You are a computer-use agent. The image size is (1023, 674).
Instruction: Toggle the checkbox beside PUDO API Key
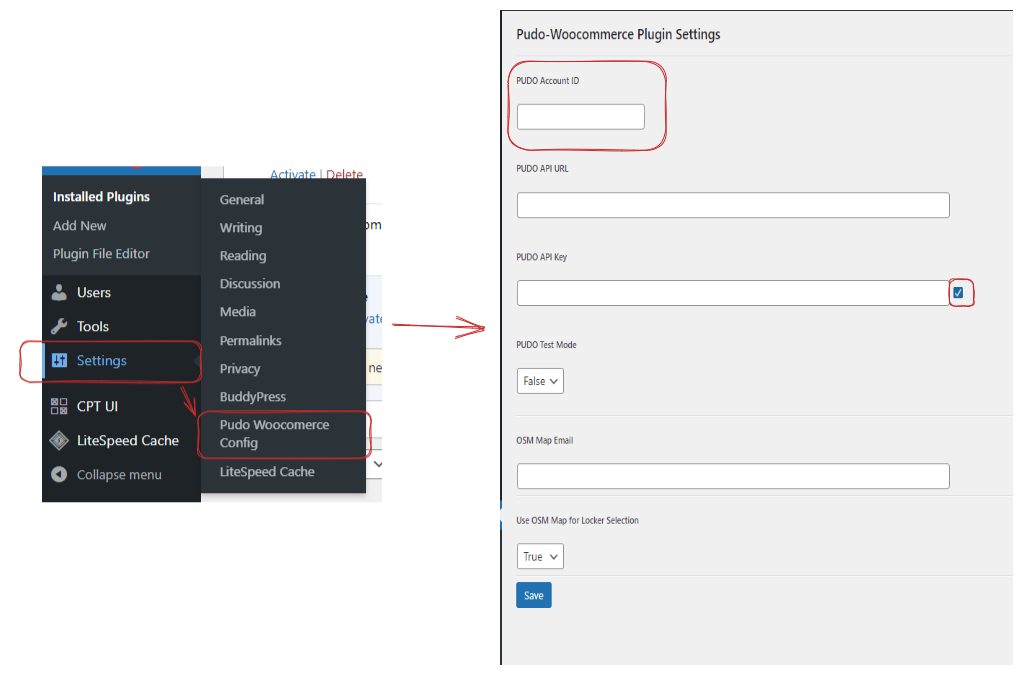click(x=958, y=293)
